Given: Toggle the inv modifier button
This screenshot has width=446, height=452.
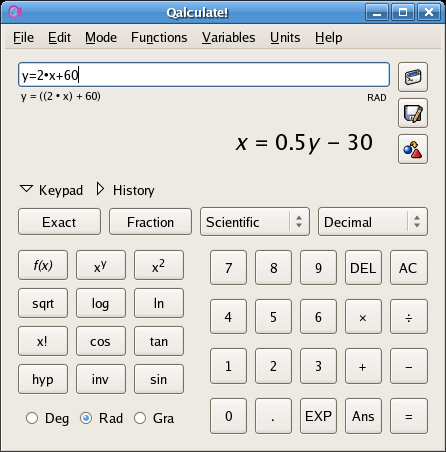Looking at the screenshot, I should (101, 379).
